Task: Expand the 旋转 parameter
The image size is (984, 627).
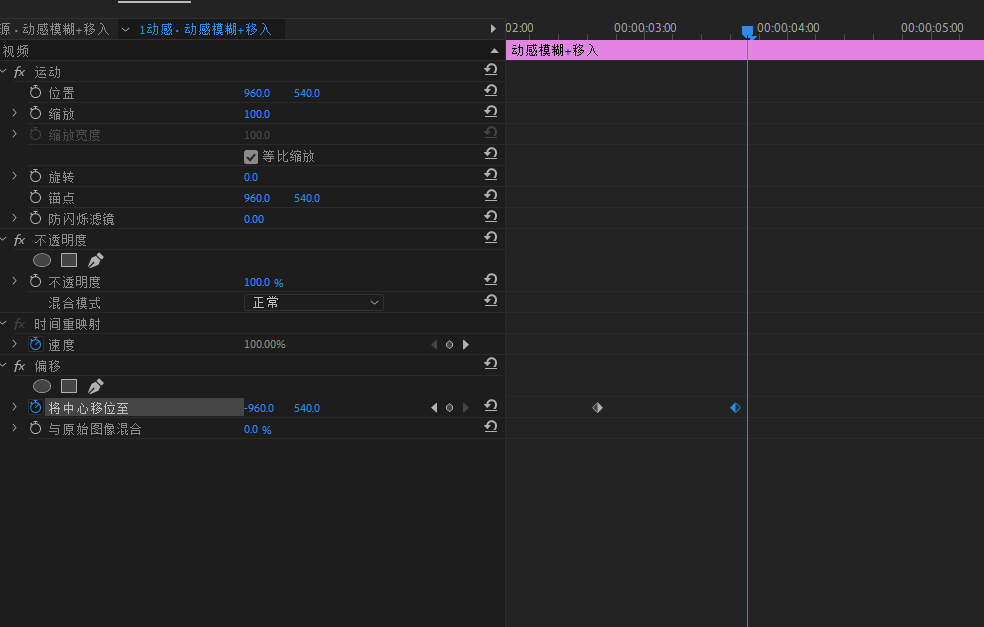Action: tap(14, 177)
